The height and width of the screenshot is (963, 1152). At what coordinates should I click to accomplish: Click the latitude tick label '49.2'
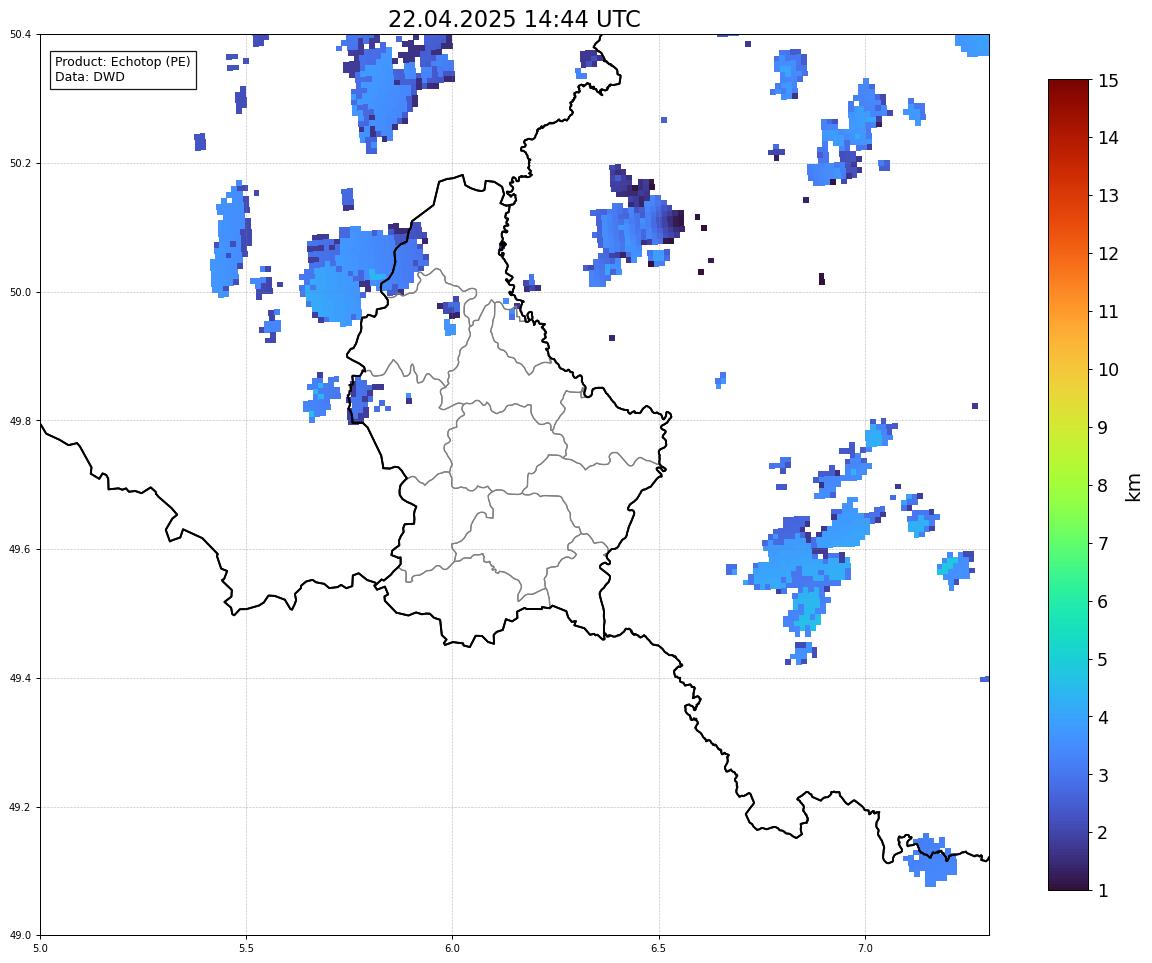coord(21,807)
